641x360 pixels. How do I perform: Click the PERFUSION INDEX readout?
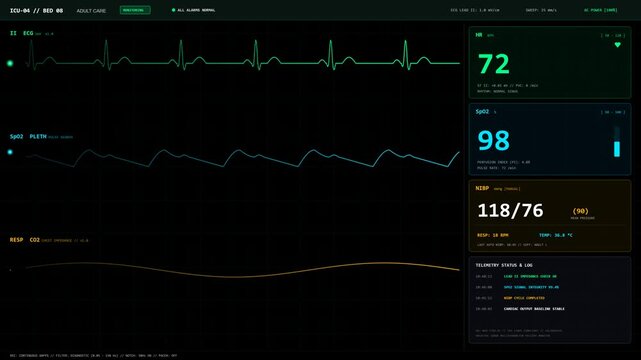503,162
